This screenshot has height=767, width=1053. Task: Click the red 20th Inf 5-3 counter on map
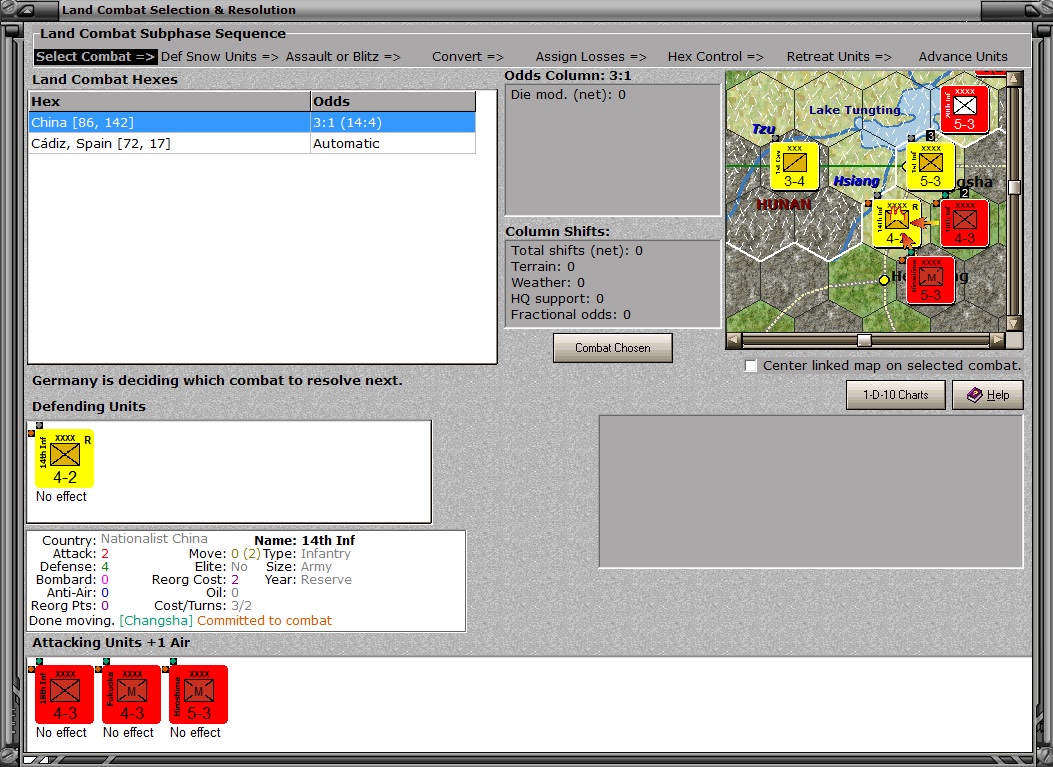(x=964, y=109)
